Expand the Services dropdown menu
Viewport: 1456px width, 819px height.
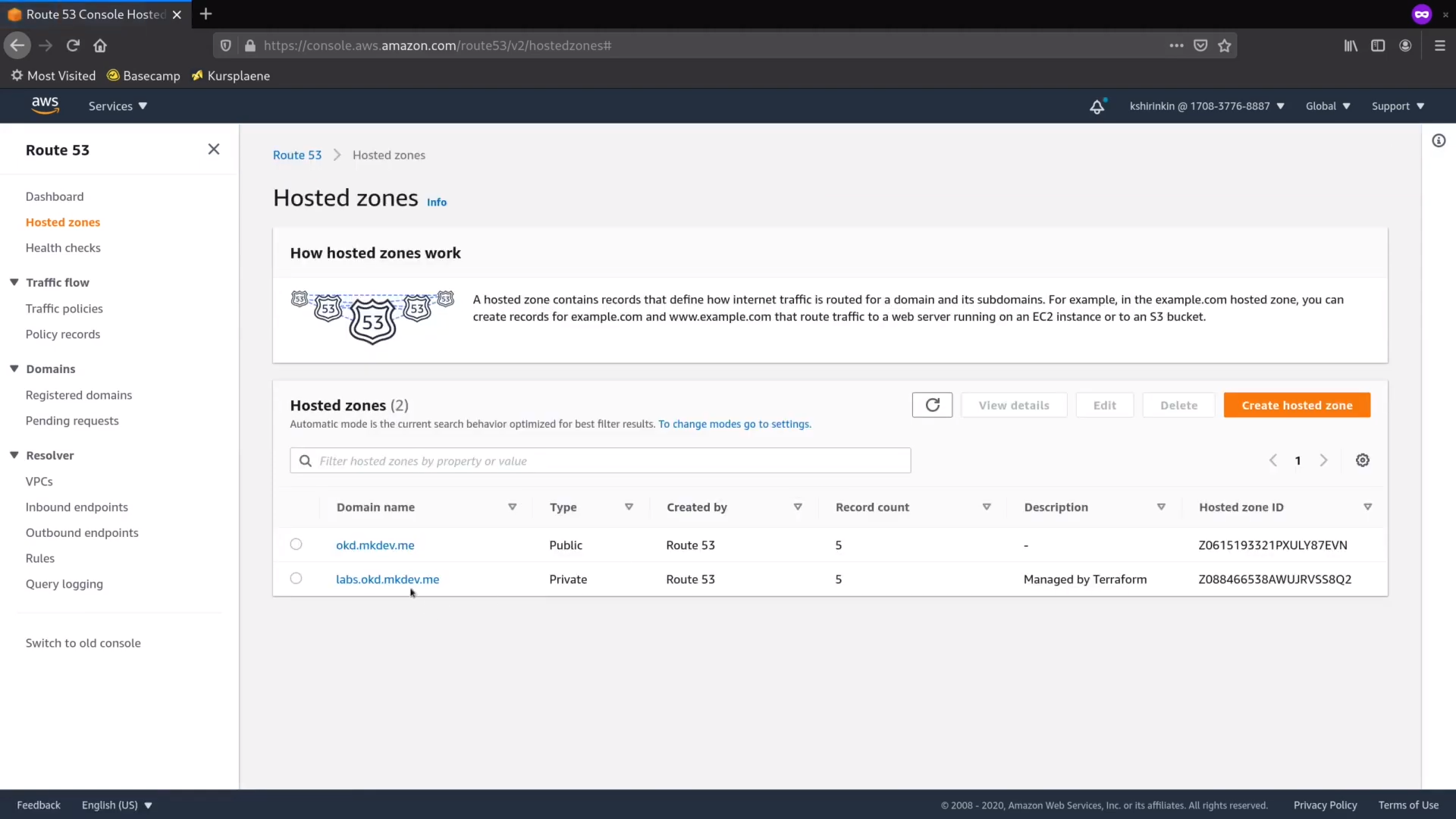pos(116,105)
